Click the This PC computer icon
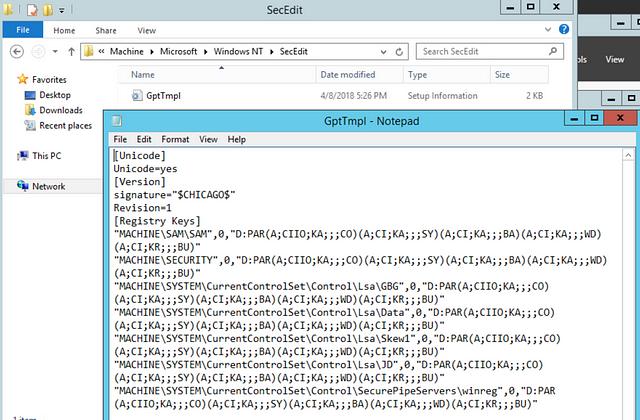This screenshot has width=640, height=420. (22, 156)
